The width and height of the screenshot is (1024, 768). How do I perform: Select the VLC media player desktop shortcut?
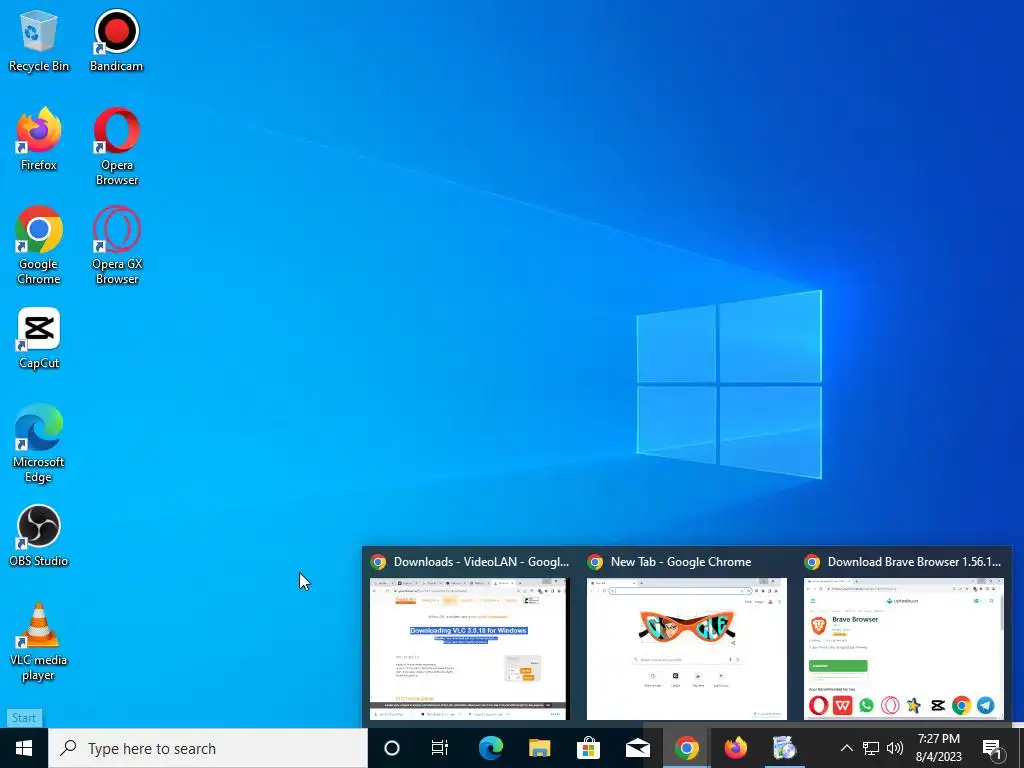point(39,642)
